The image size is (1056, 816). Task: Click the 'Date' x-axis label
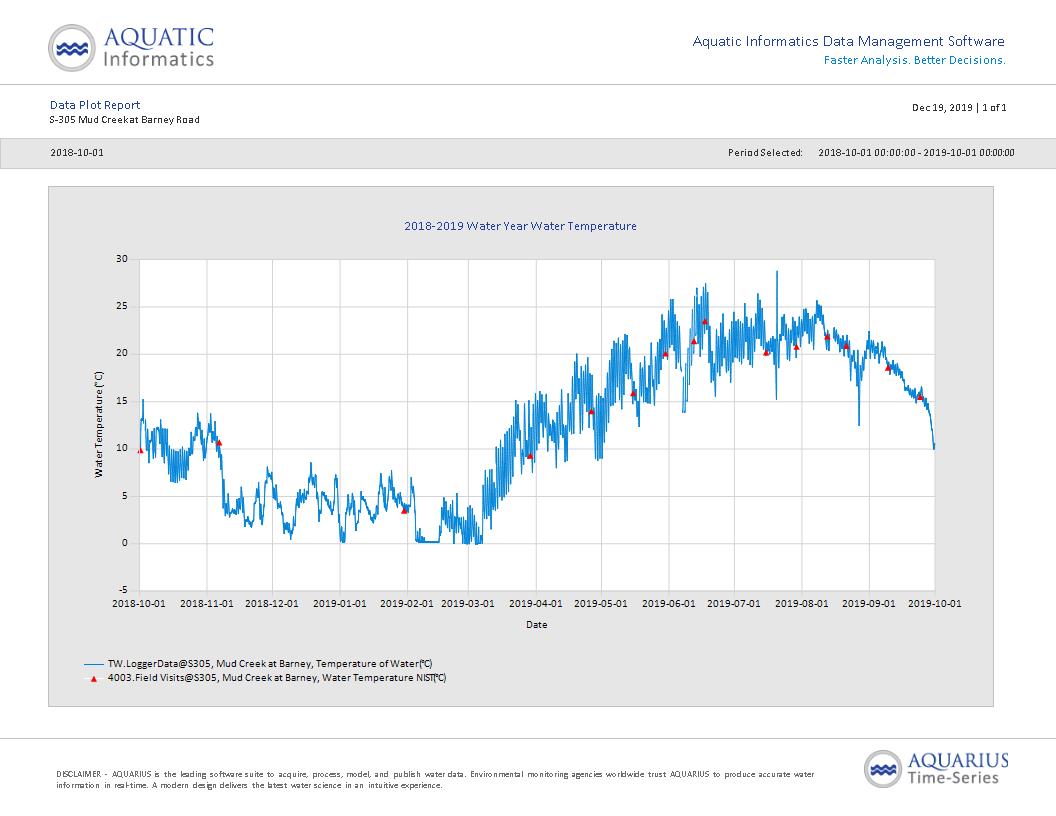537,625
